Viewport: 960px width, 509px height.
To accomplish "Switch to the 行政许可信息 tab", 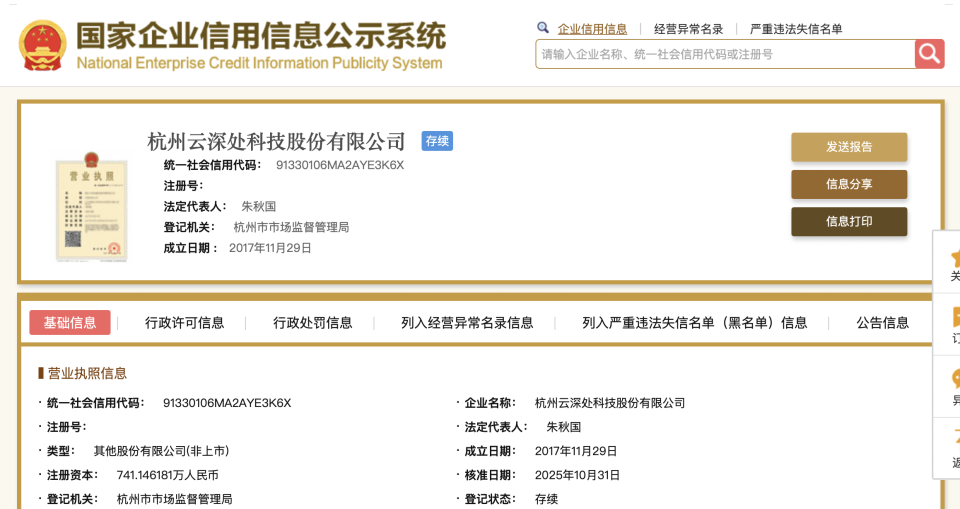I will [x=184, y=323].
